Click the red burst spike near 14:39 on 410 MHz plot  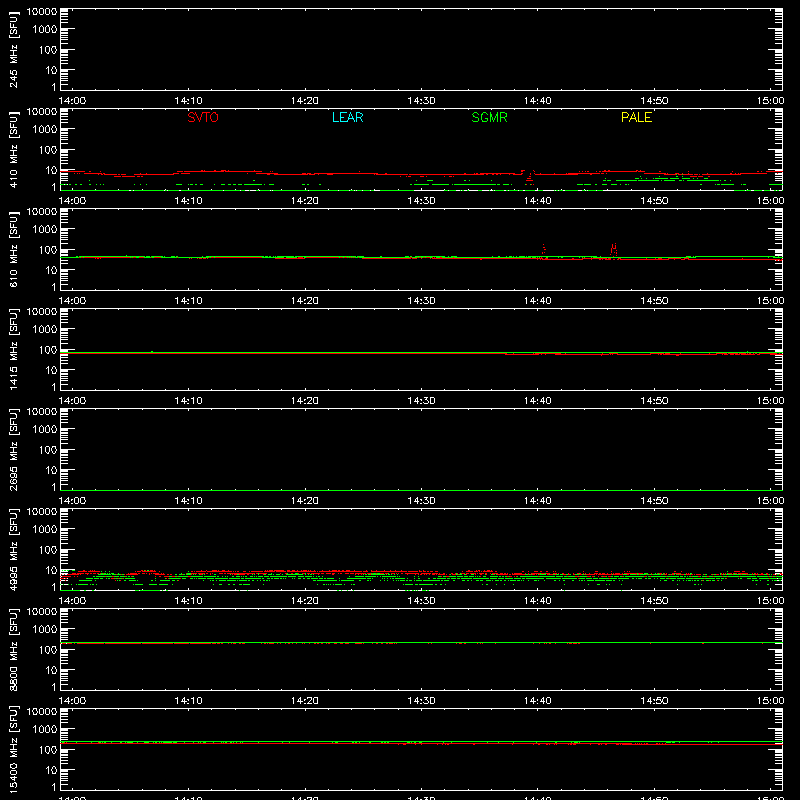tap(530, 177)
